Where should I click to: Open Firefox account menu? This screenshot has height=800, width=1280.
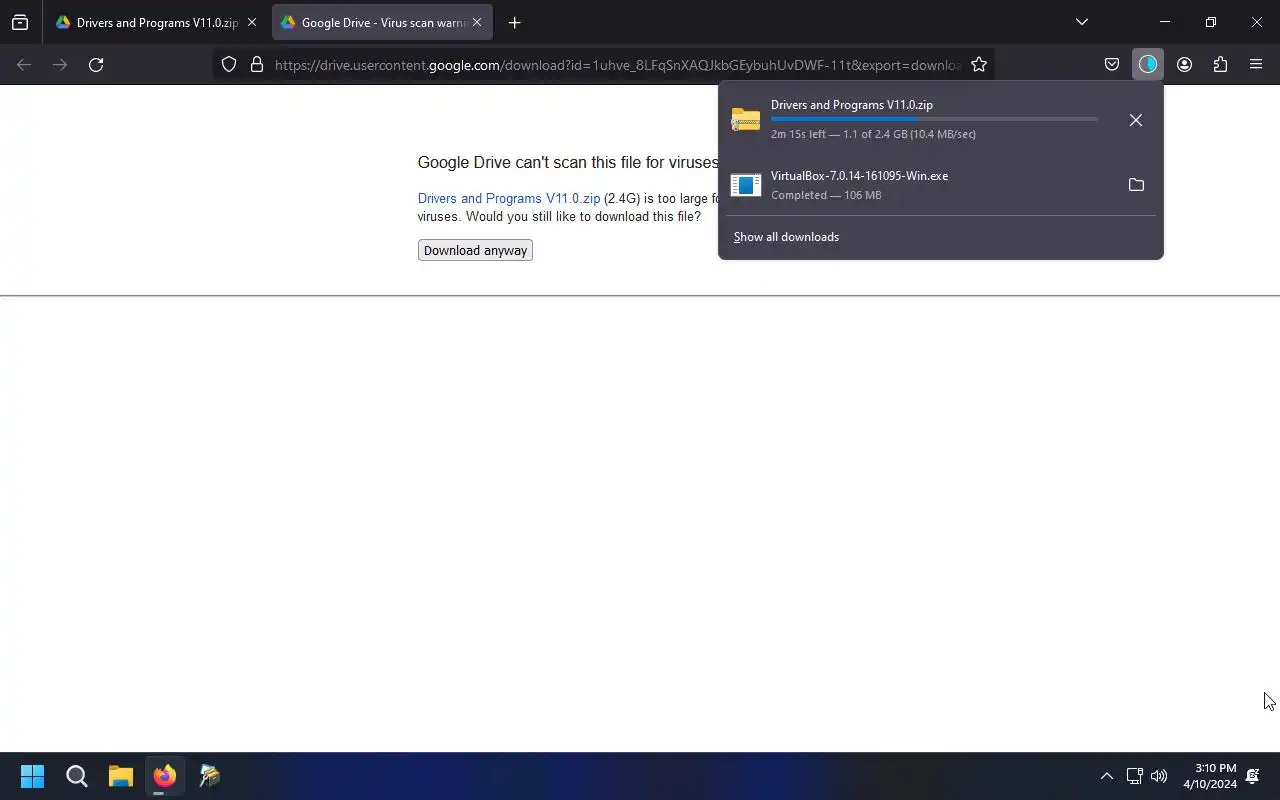click(x=1184, y=64)
